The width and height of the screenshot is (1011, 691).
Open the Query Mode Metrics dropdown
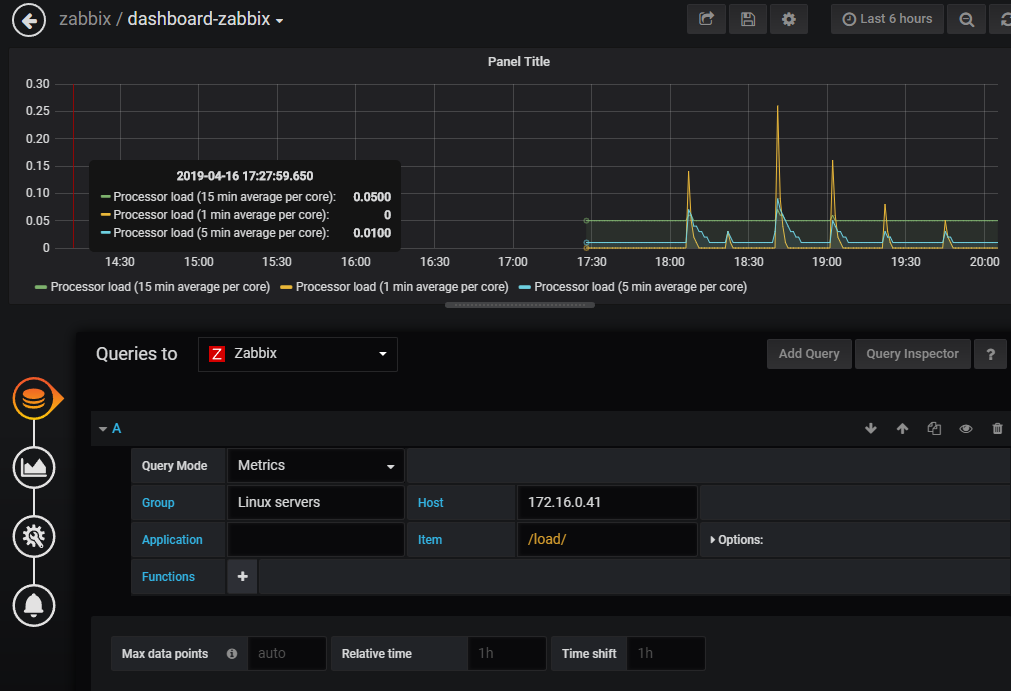coord(316,465)
